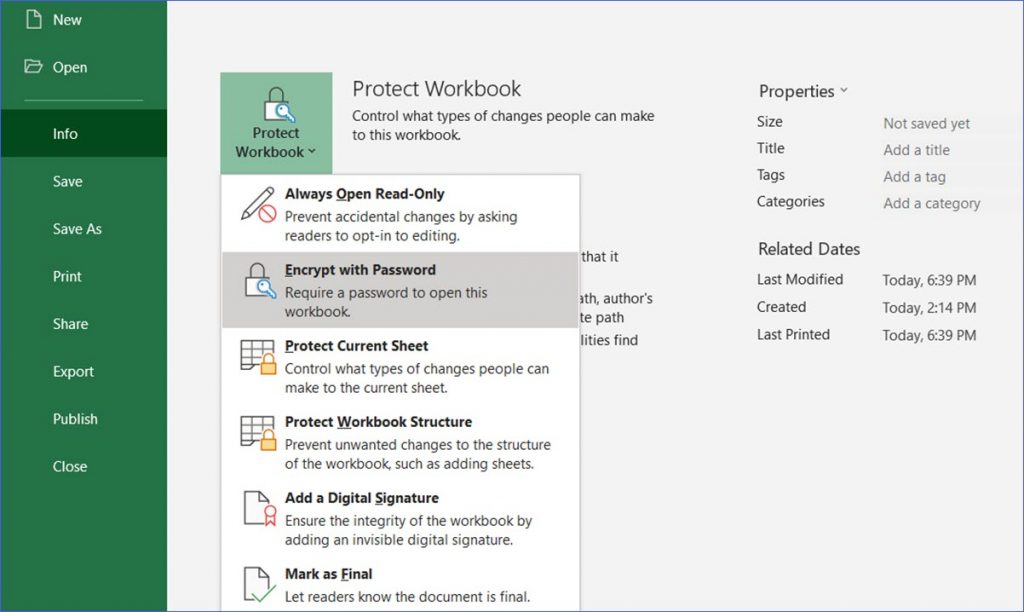Select the Always Open Read-Only pencil icon

260,203
